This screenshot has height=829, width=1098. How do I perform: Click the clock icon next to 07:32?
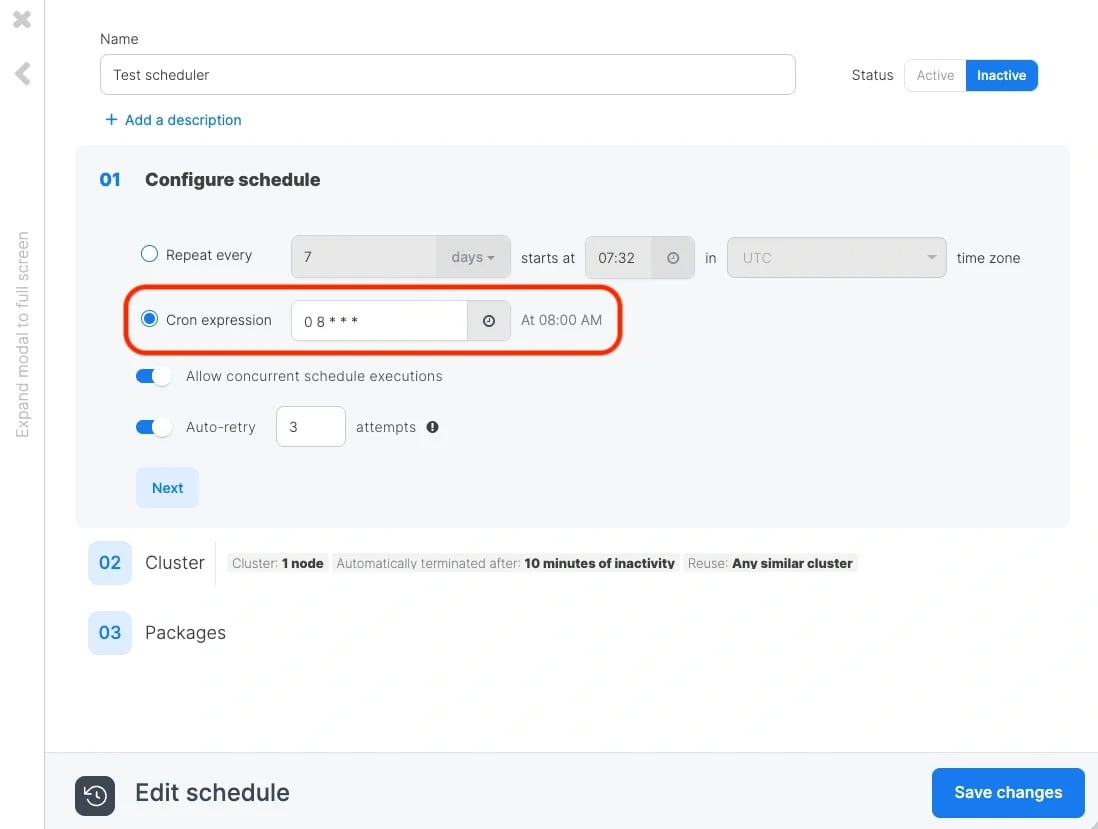[673, 258]
